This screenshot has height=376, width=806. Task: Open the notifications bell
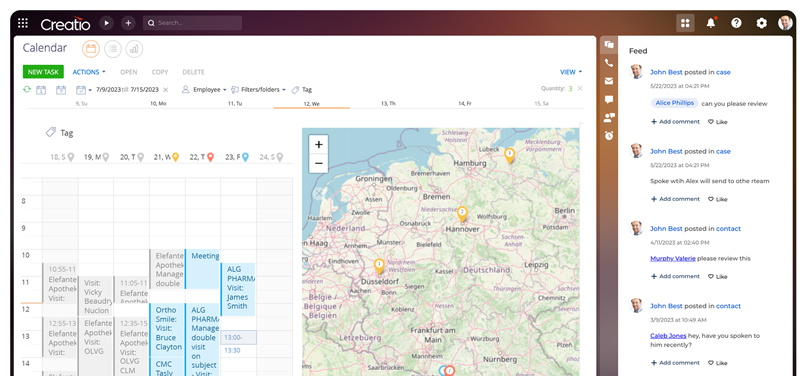point(711,23)
